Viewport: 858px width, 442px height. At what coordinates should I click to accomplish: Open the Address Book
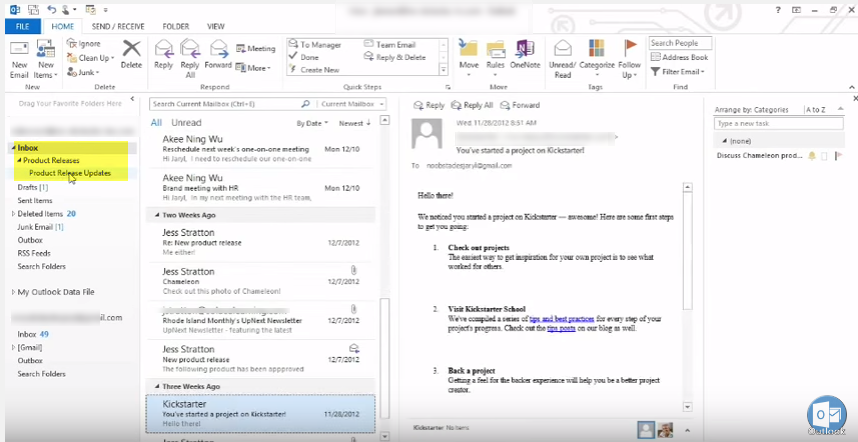(x=679, y=57)
